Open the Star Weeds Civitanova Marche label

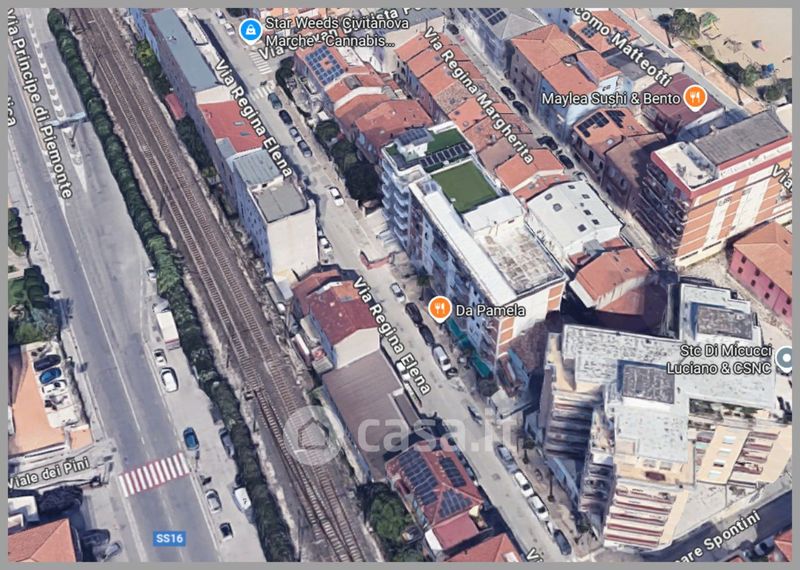click(335, 30)
